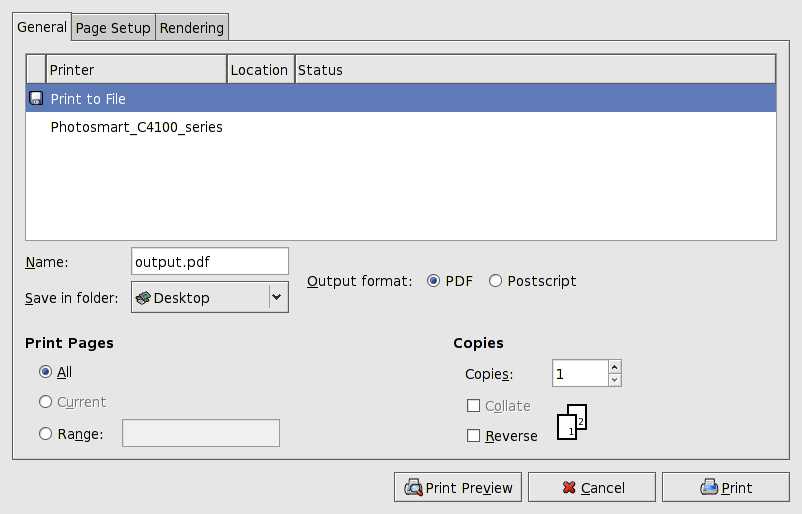Select the Postscript output format
The width and height of the screenshot is (802, 514).
pos(496,281)
